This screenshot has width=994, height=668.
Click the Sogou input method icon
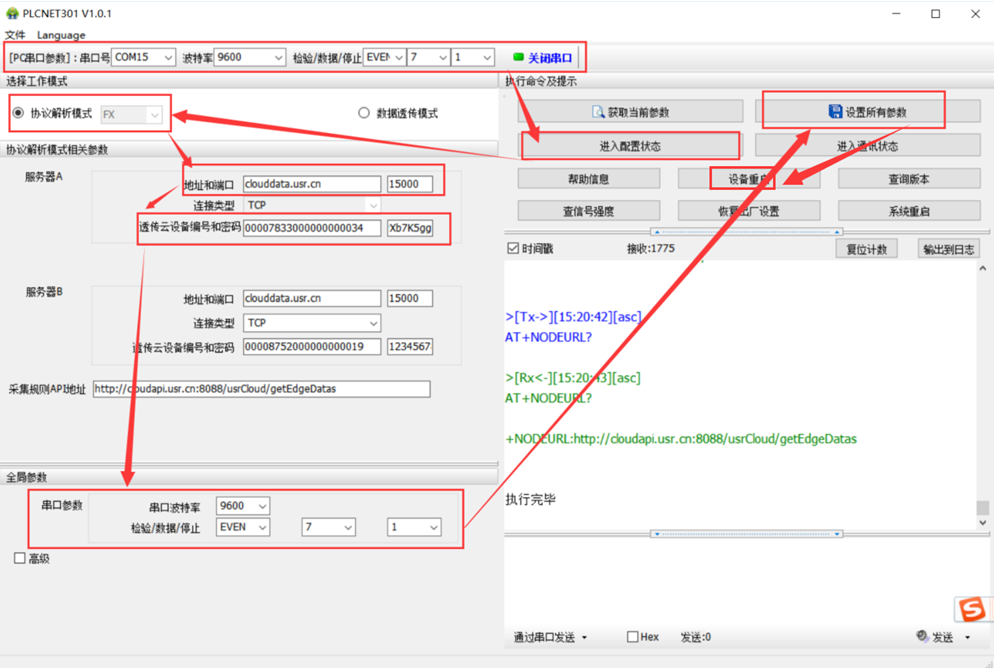[970, 608]
